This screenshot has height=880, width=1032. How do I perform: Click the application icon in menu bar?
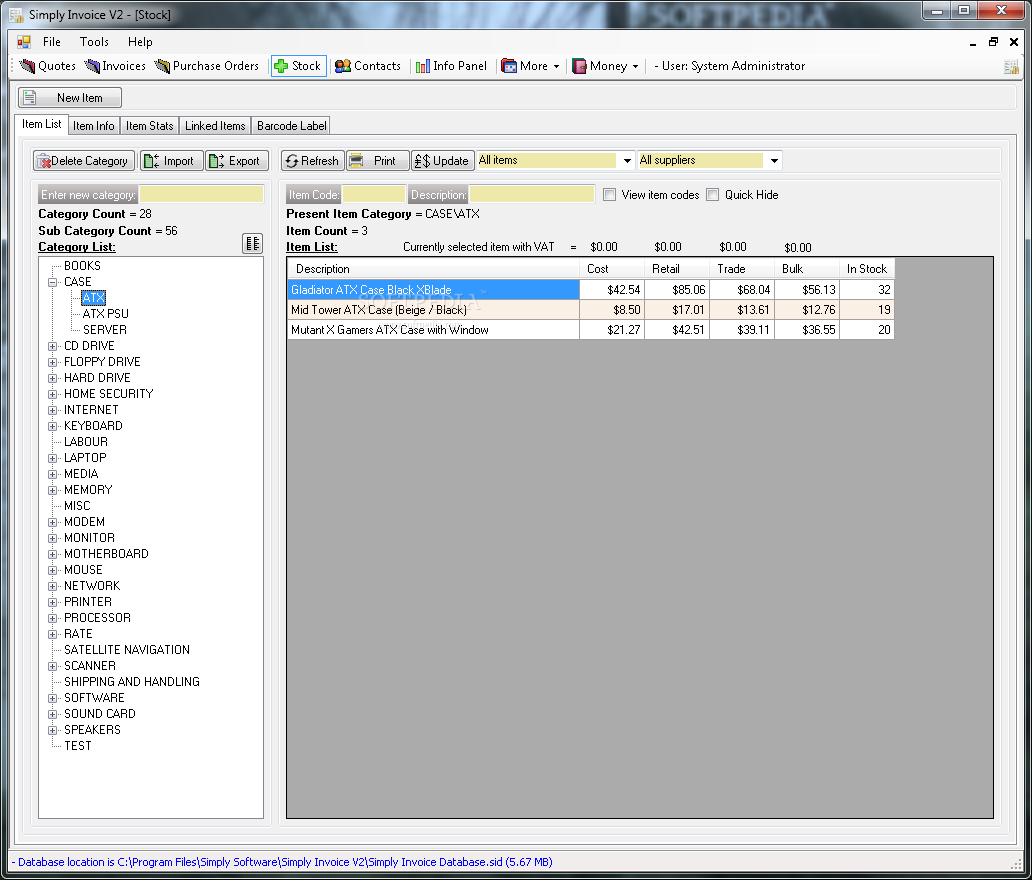[24, 41]
